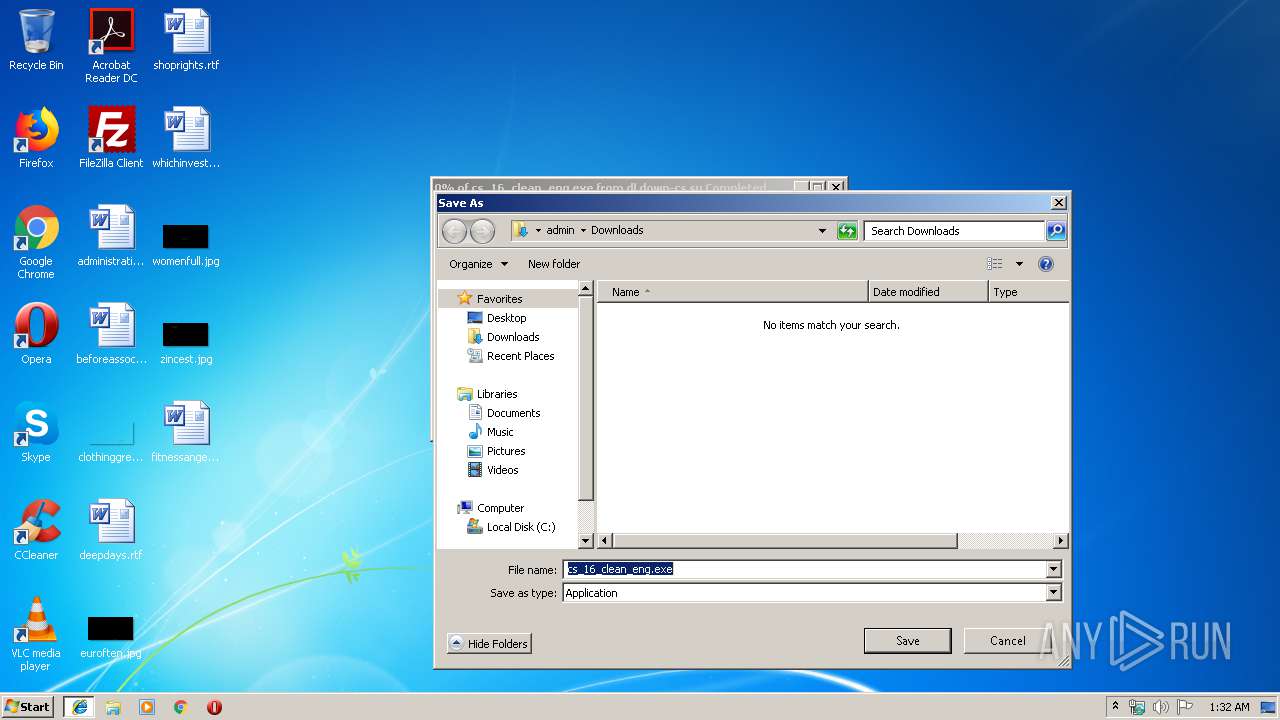Open Internet Explorer in taskbar
Image resolution: width=1280 pixels, height=720 pixels.
pyautogui.click(x=80, y=707)
